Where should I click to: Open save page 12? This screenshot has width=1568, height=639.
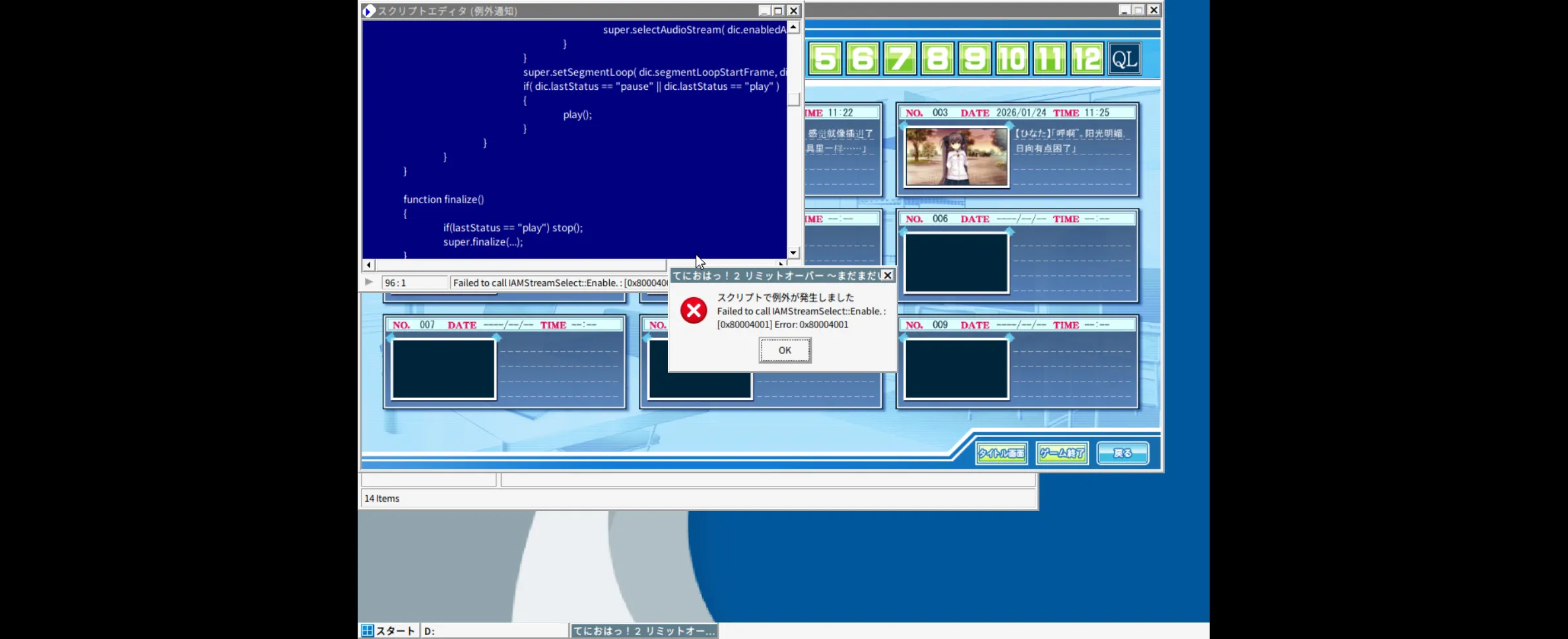coord(1087,59)
